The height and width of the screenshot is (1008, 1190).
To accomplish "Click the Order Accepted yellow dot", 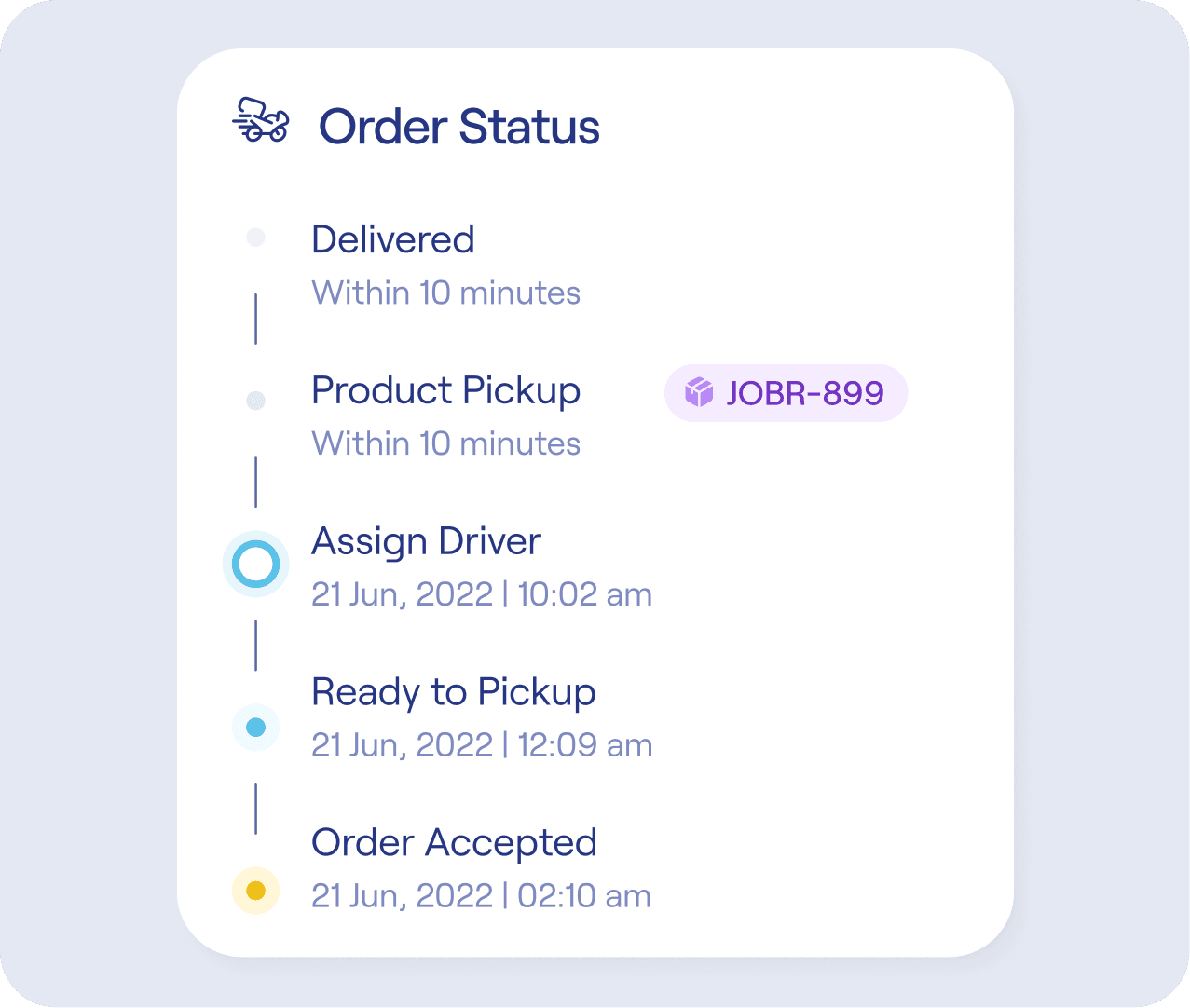I will coord(255,891).
